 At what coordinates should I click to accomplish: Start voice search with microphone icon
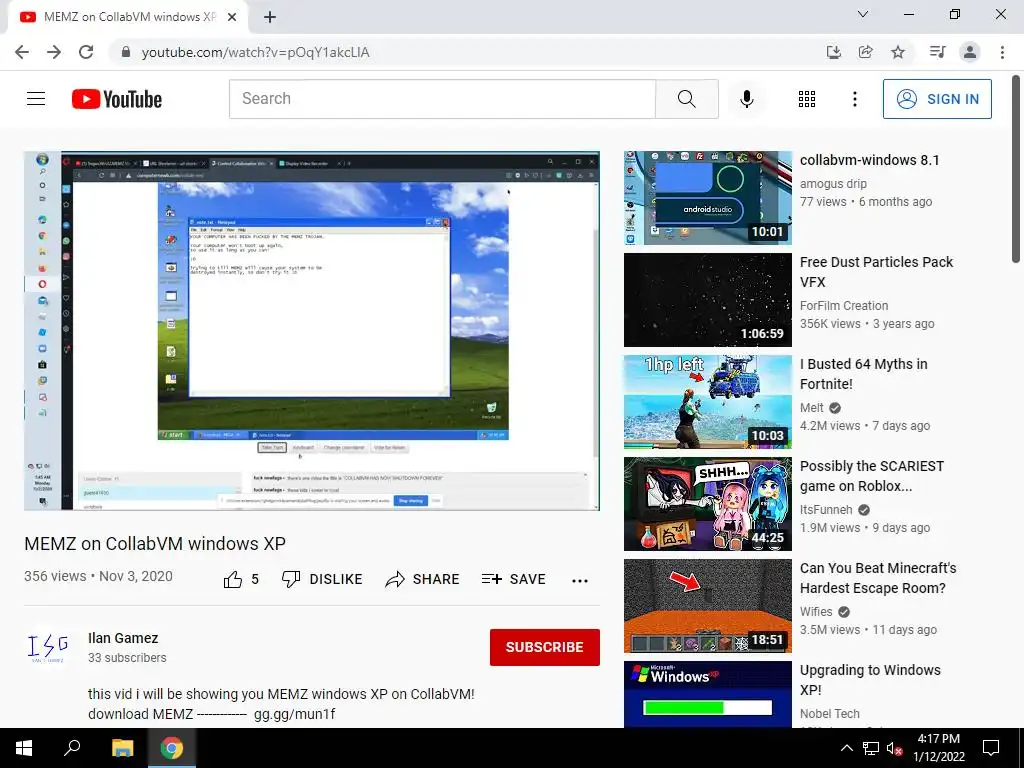coord(746,99)
